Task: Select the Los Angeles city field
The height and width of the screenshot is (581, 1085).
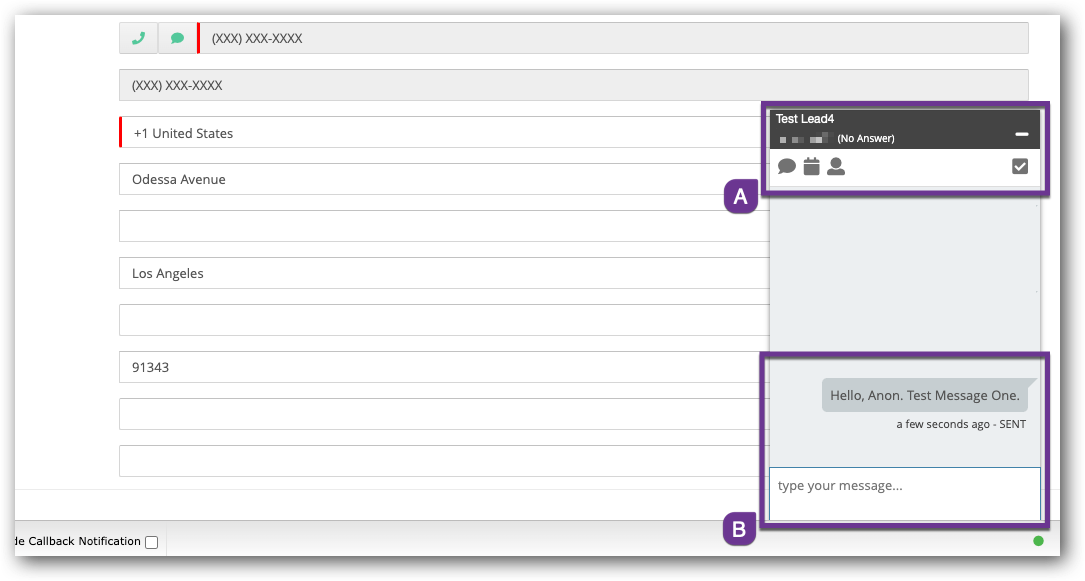Action: (400, 272)
